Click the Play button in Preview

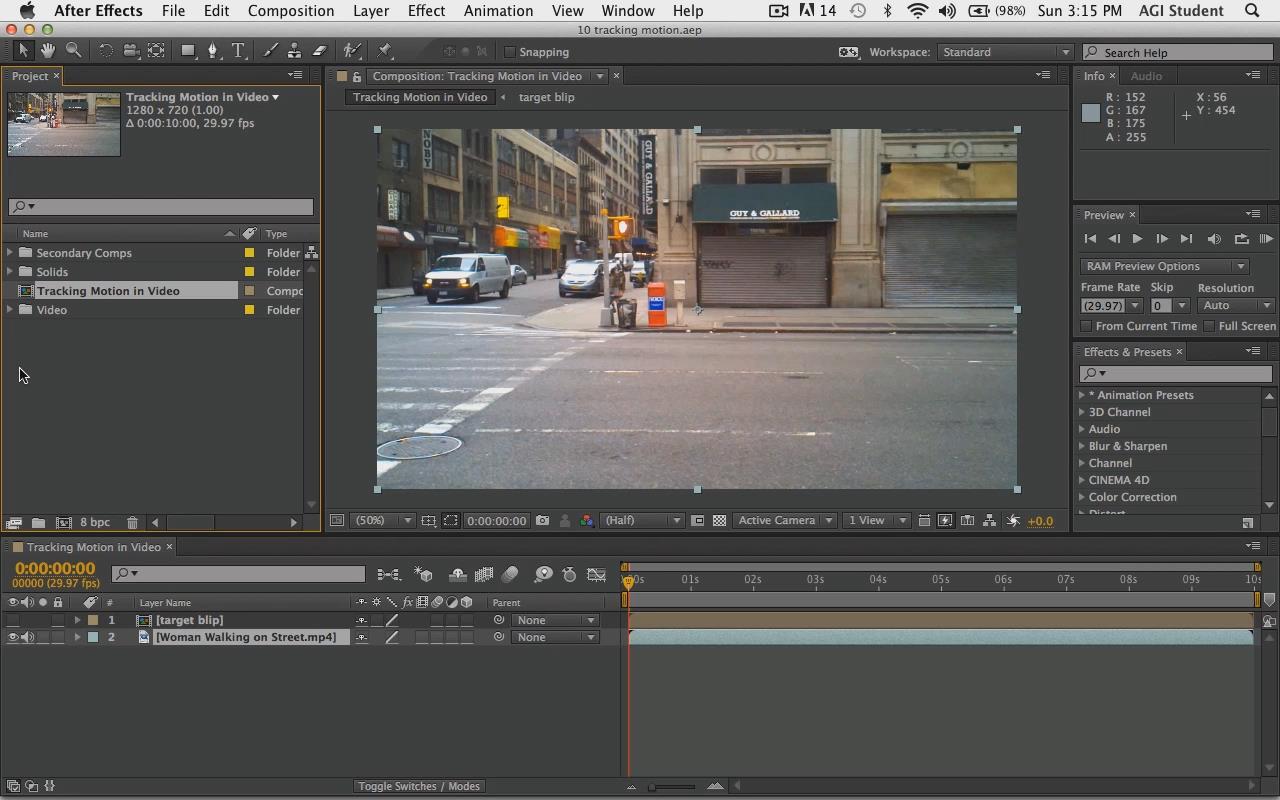pyautogui.click(x=1137, y=239)
